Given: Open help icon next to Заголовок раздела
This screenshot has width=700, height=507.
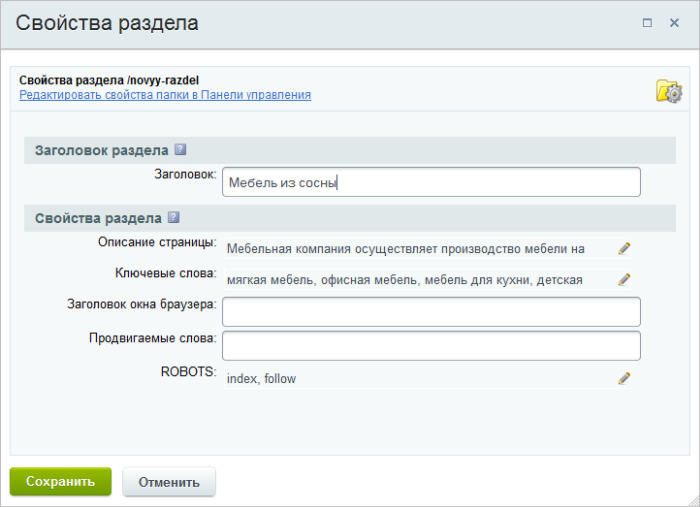Looking at the screenshot, I should point(180,149).
